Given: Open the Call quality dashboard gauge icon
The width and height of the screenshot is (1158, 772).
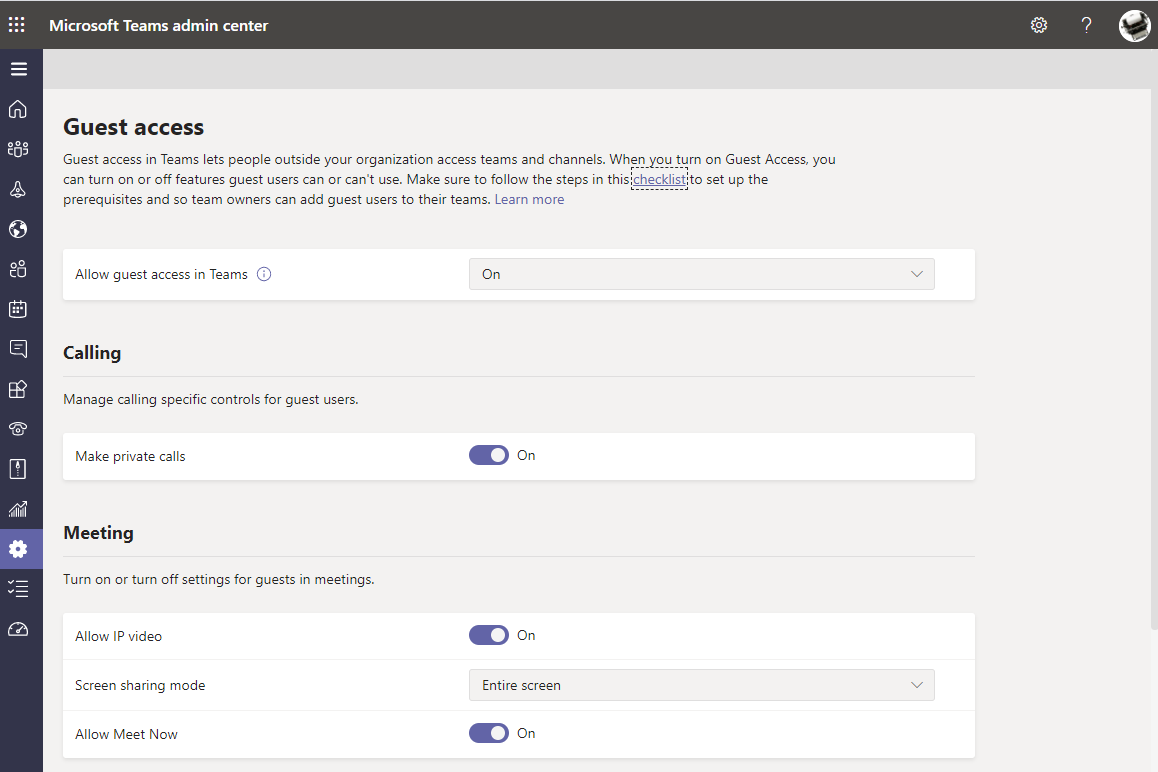Looking at the screenshot, I should point(18,629).
